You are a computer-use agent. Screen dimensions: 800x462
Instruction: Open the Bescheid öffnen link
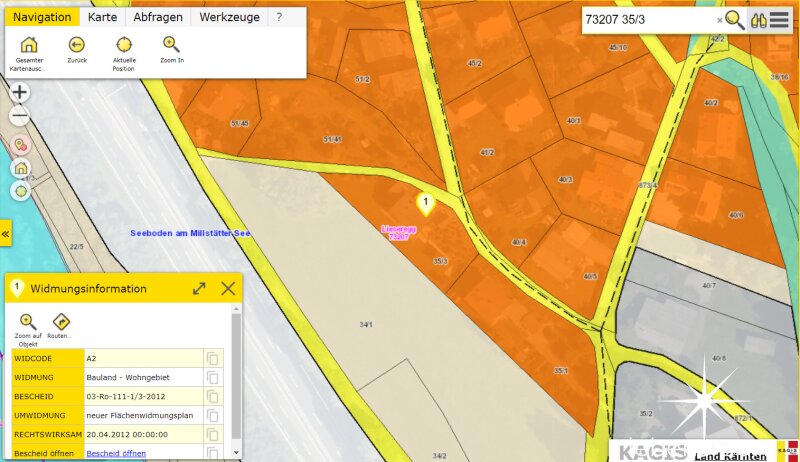(116, 453)
